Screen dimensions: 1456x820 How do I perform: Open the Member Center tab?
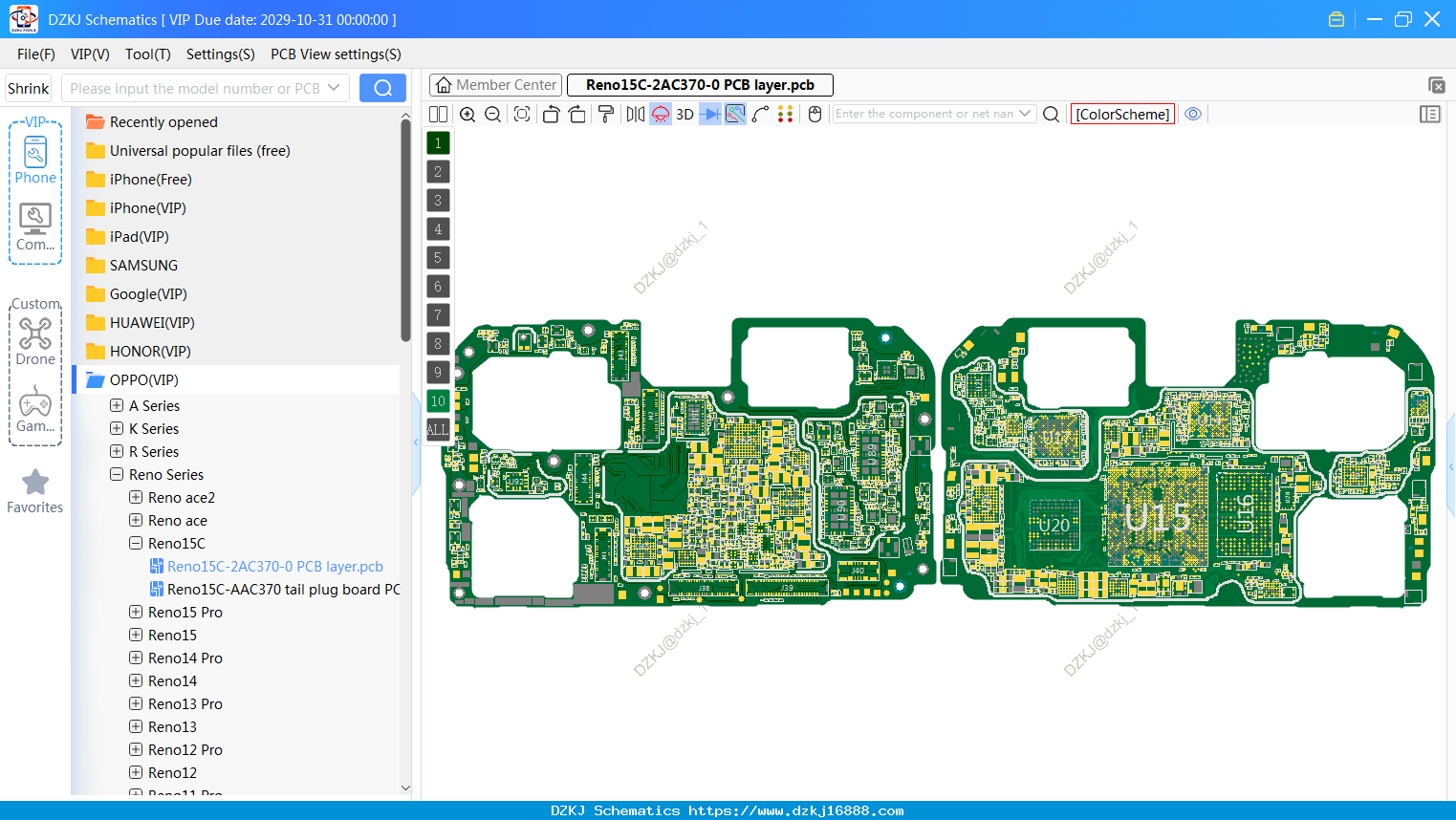(x=496, y=85)
